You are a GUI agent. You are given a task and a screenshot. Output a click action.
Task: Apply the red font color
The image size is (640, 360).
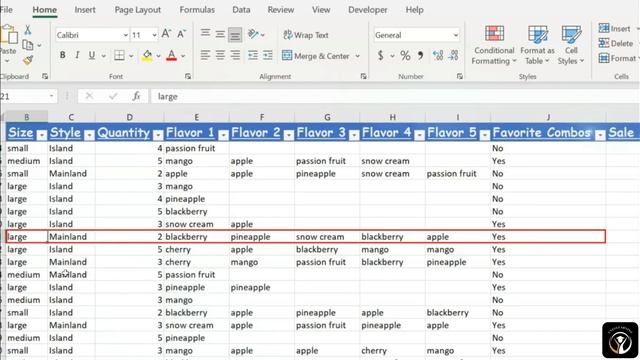[x=171, y=56]
